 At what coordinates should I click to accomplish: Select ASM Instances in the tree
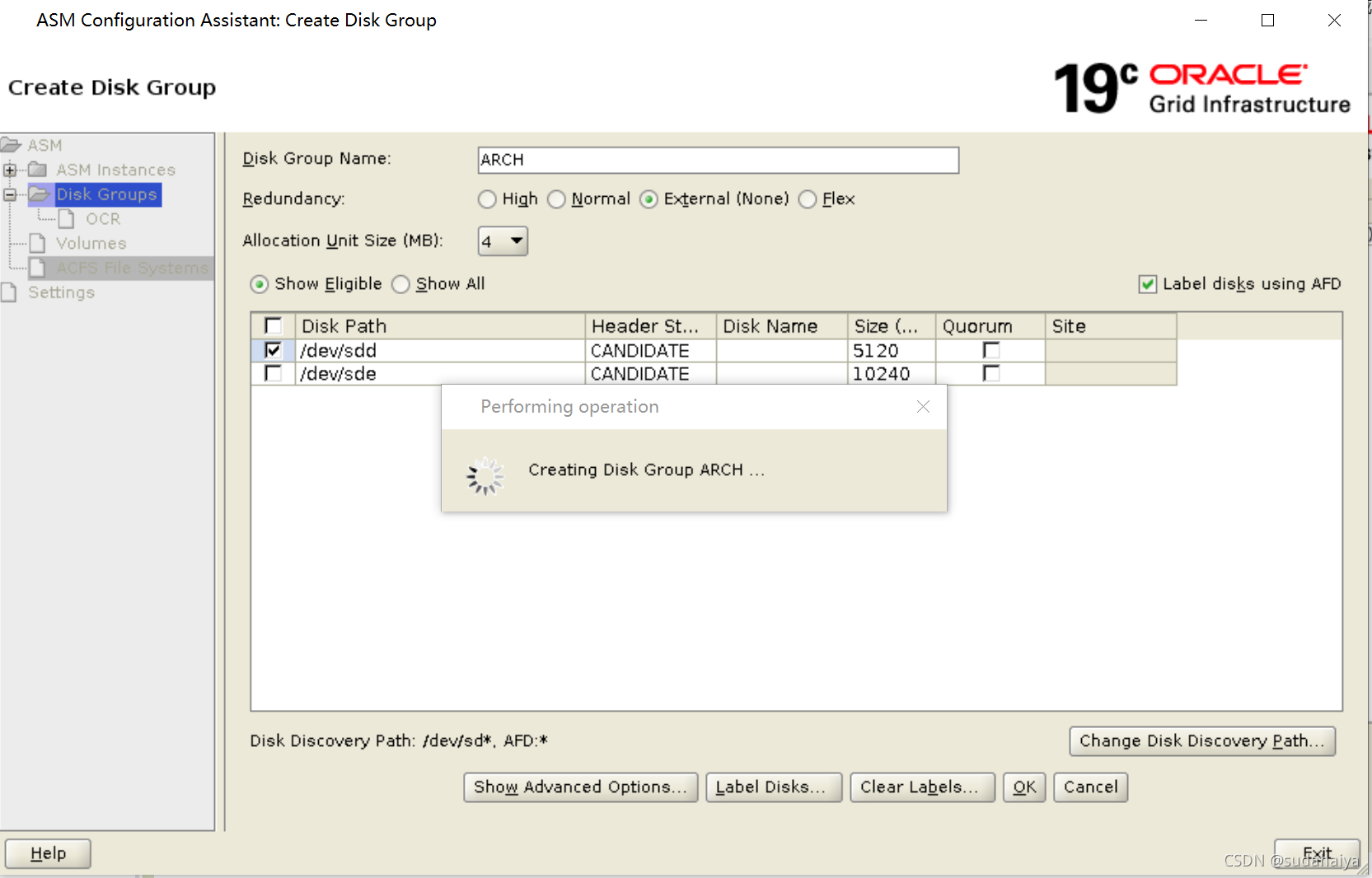coord(116,170)
